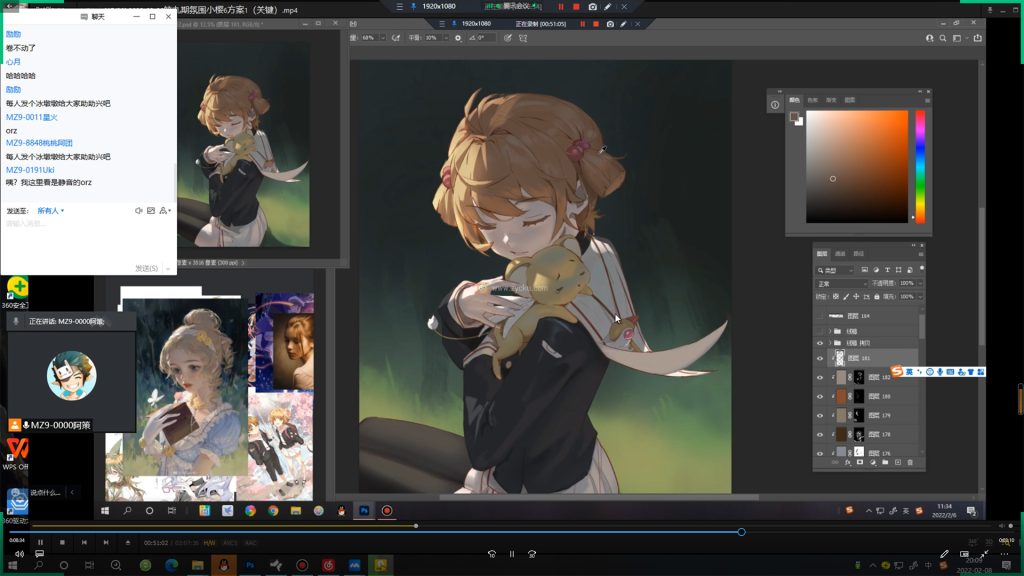Click the 发送(S) send button in chat
This screenshot has height=576, width=1024.
(x=146, y=268)
